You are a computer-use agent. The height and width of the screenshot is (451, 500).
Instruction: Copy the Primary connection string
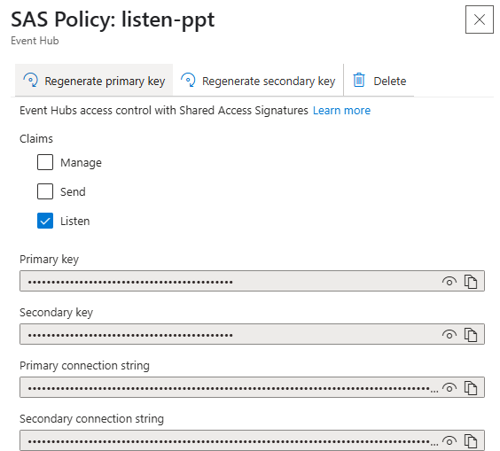[471, 388]
